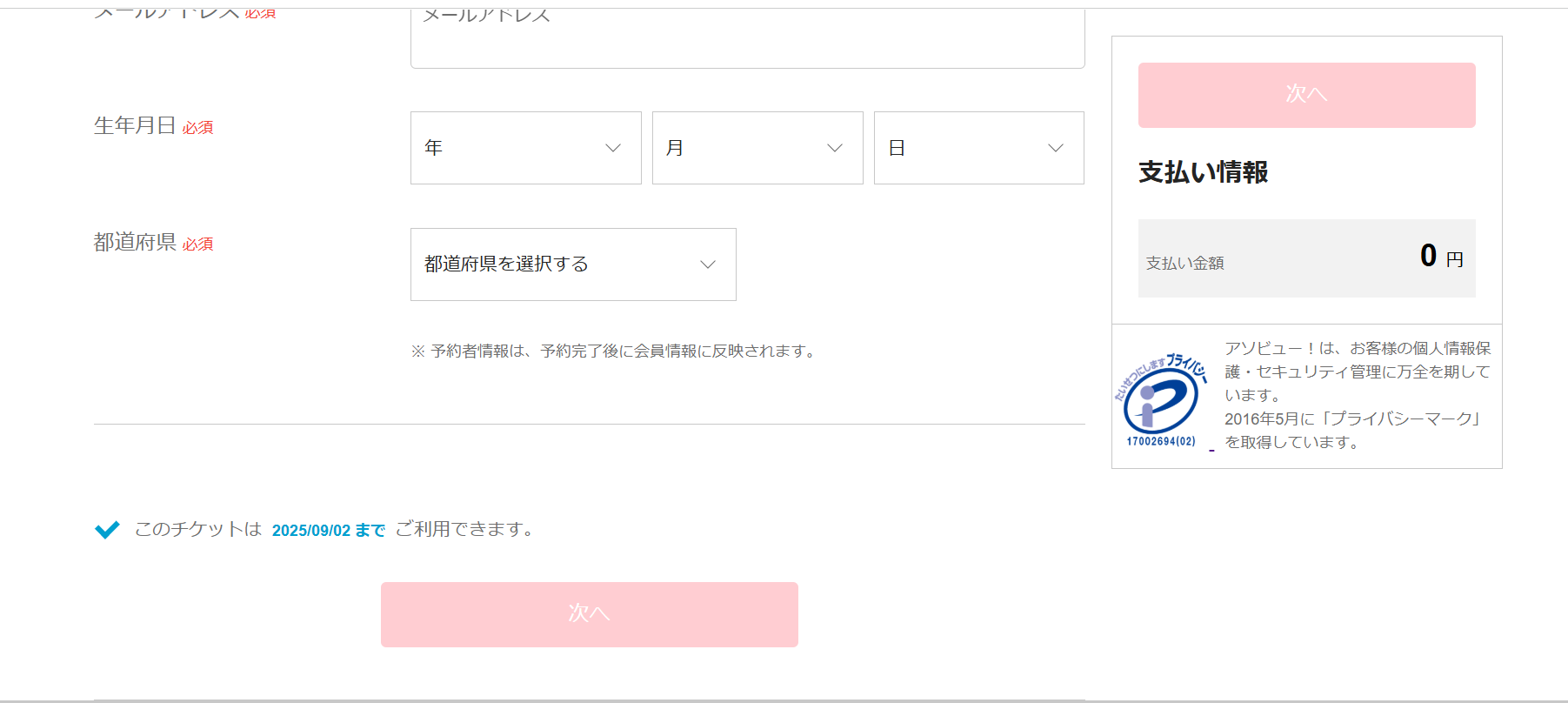Screen dimensions: 1568x703
Task: Click the 次へ button in sidebar
Action: (x=1306, y=95)
